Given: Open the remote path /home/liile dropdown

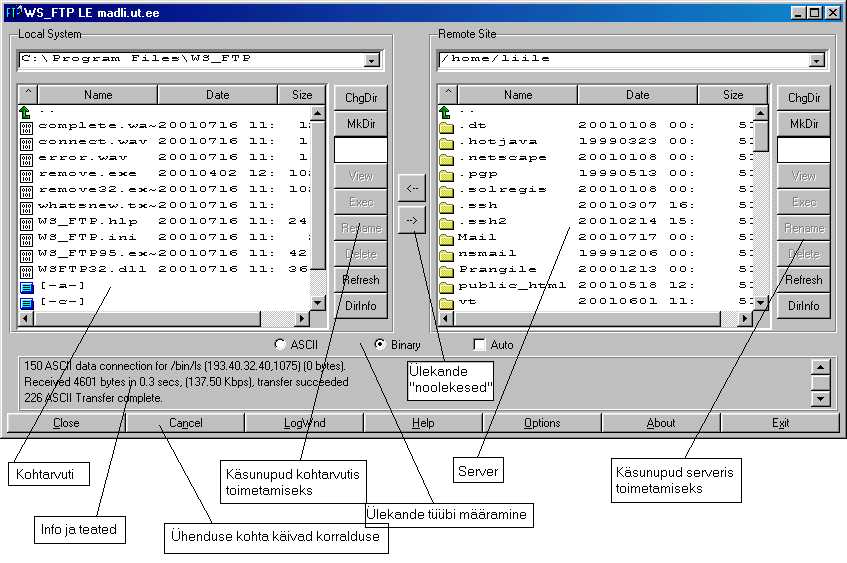Looking at the screenshot, I should pos(816,61).
